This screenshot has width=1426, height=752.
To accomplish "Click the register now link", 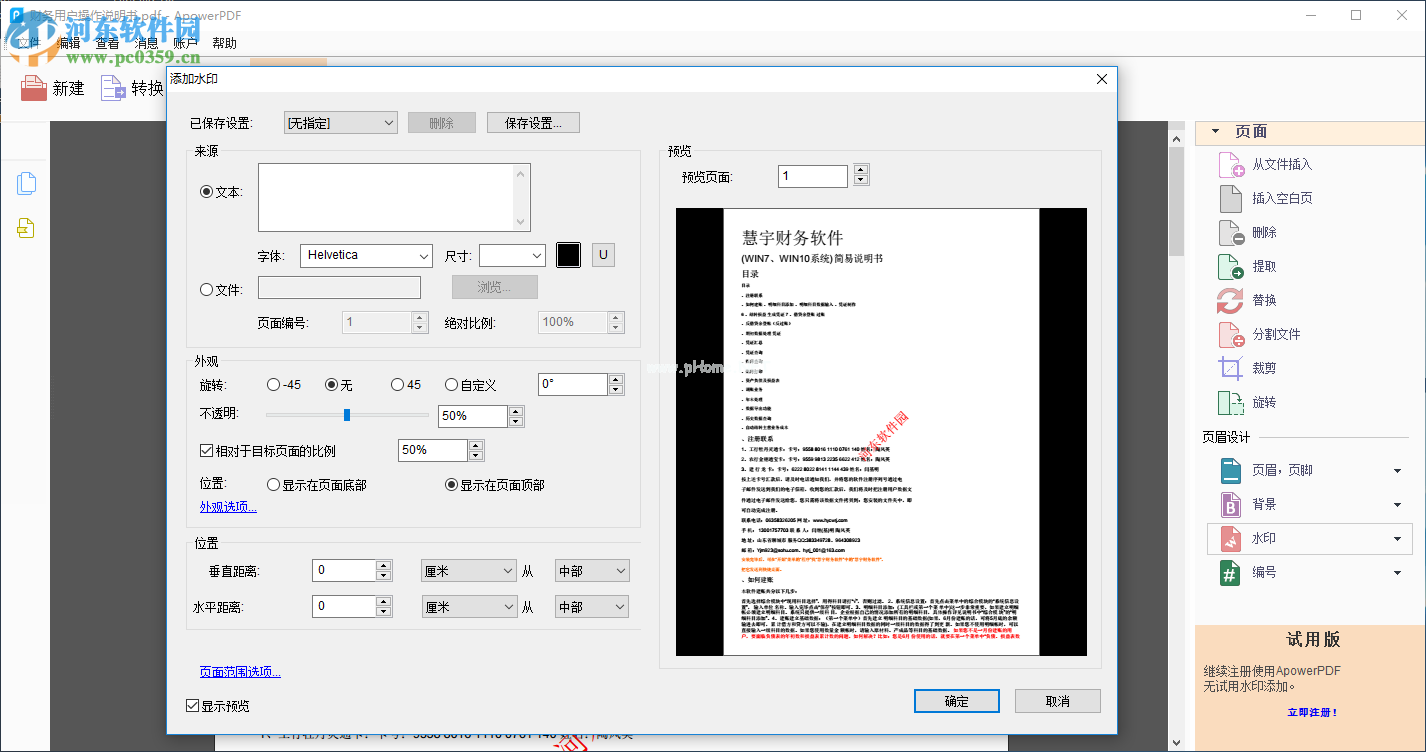I will click(1312, 712).
